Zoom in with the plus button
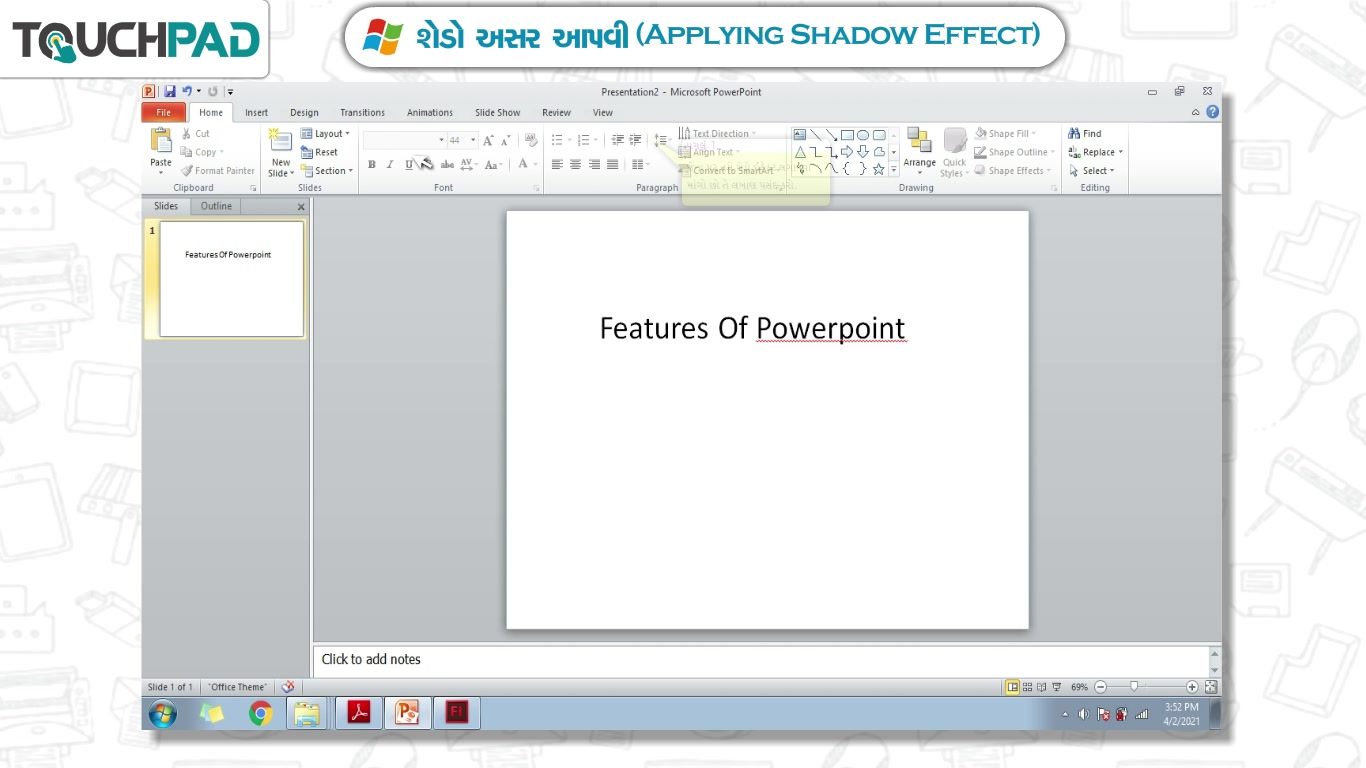 (1192, 687)
